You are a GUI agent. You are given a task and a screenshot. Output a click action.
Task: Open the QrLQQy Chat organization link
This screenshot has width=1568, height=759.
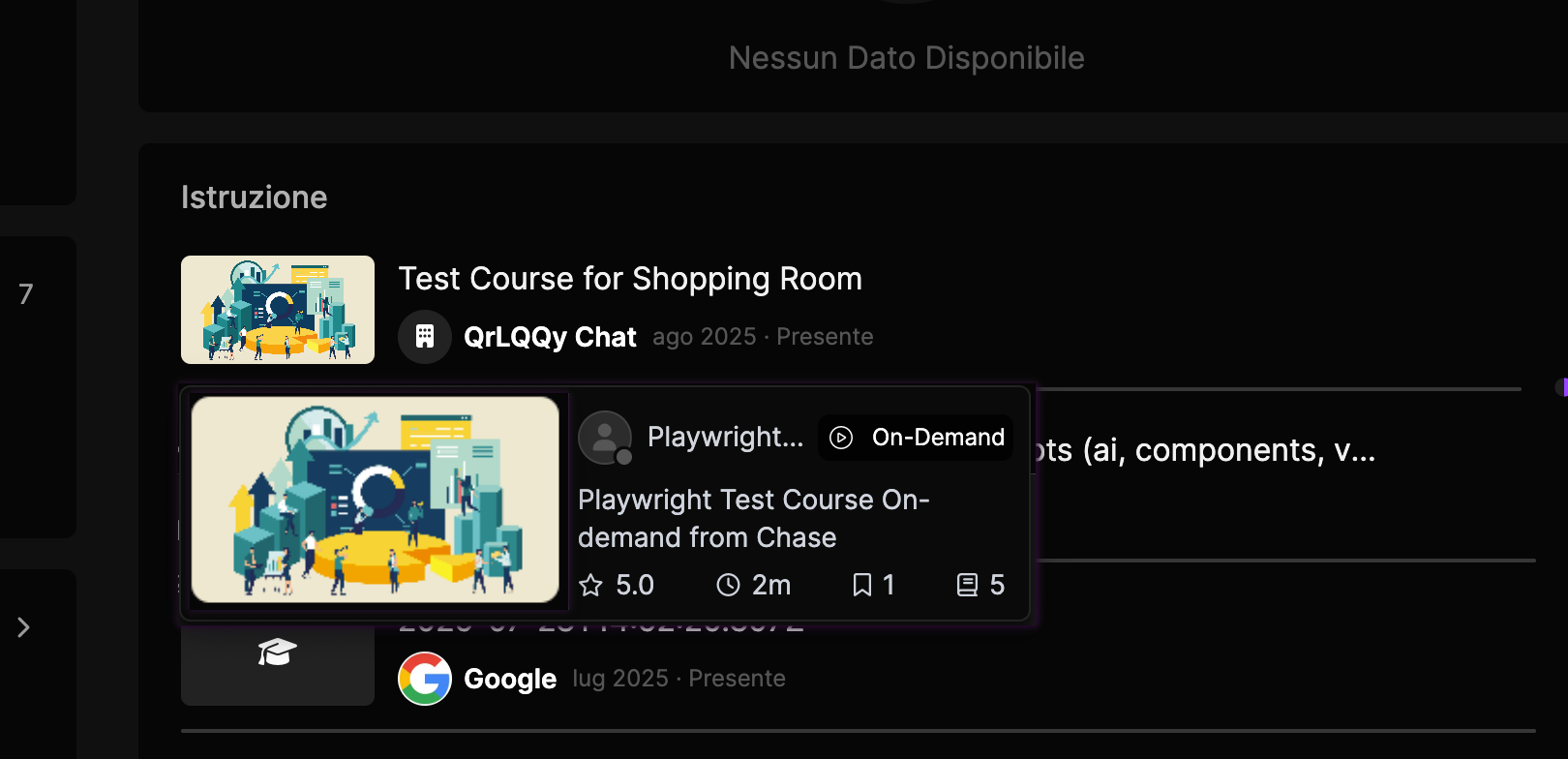tap(550, 337)
